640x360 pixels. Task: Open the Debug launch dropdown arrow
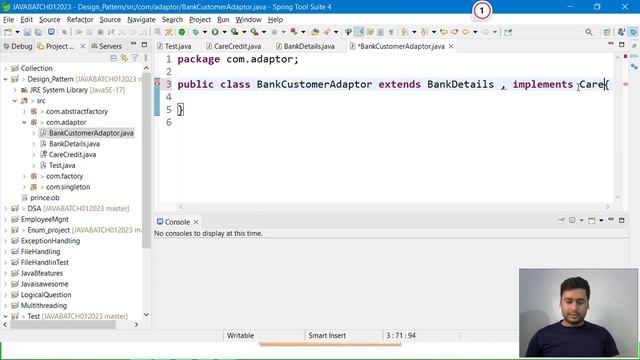pyautogui.click(x=205, y=32)
